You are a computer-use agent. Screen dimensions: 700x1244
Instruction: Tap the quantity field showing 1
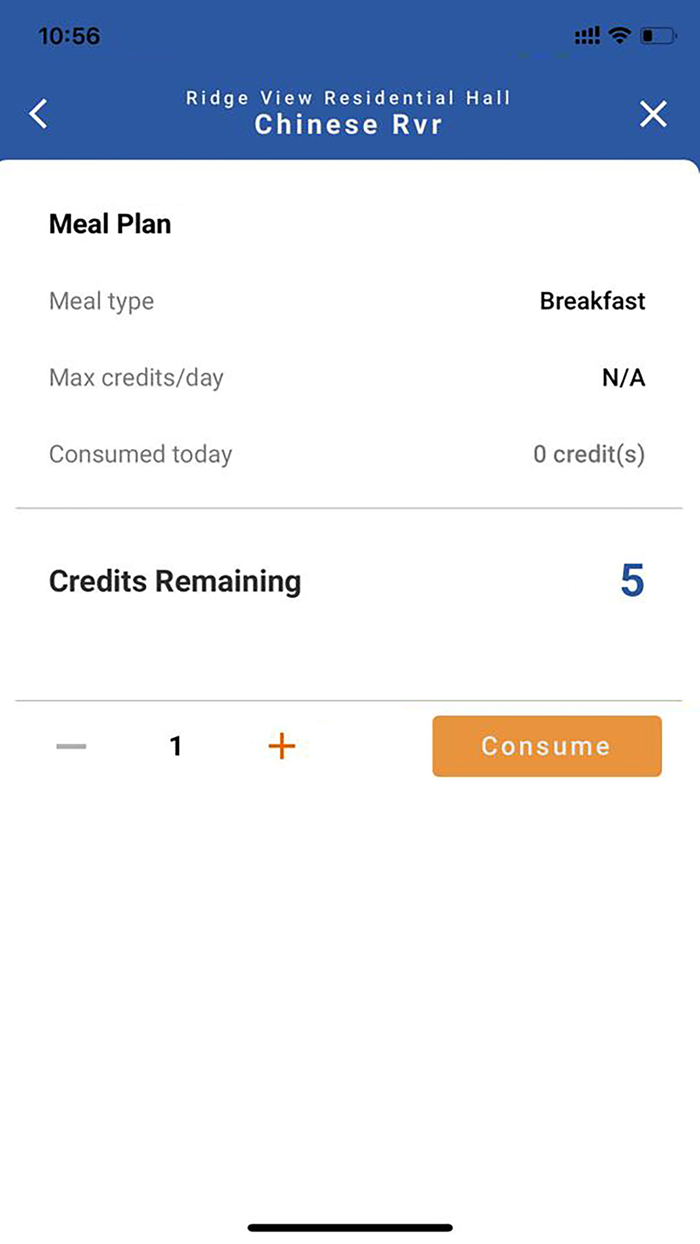click(176, 746)
